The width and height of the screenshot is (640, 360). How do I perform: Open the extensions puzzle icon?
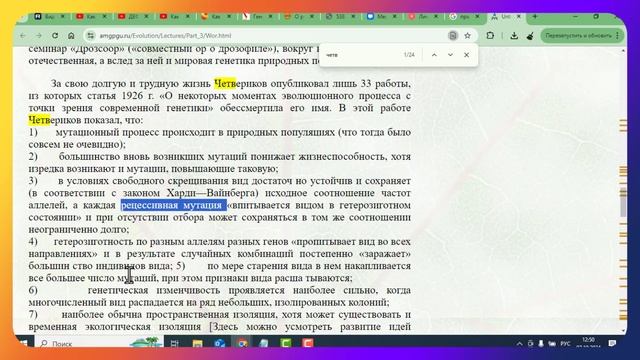pos(490,36)
